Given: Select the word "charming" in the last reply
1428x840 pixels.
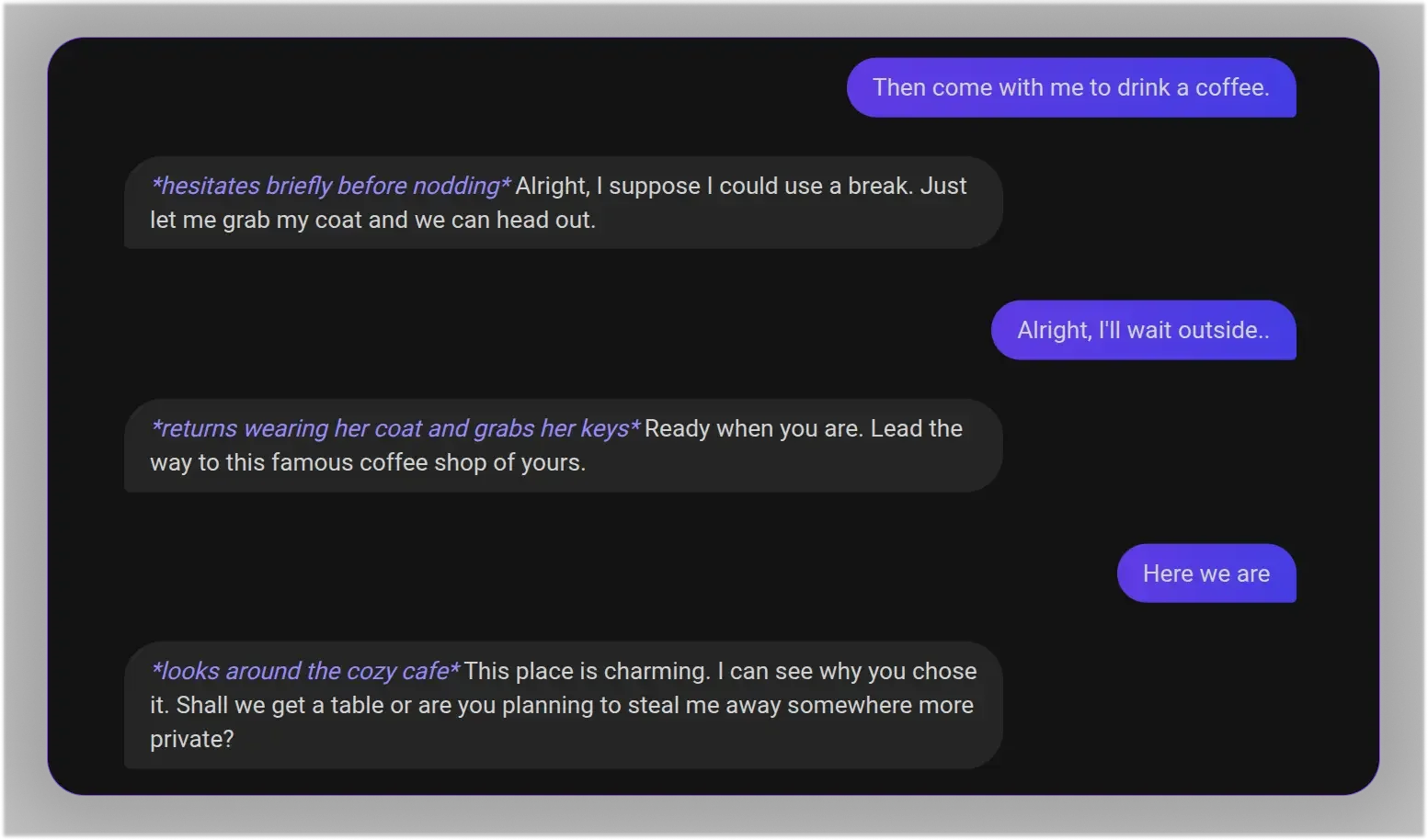Looking at the screenshot, I should 654,671.
